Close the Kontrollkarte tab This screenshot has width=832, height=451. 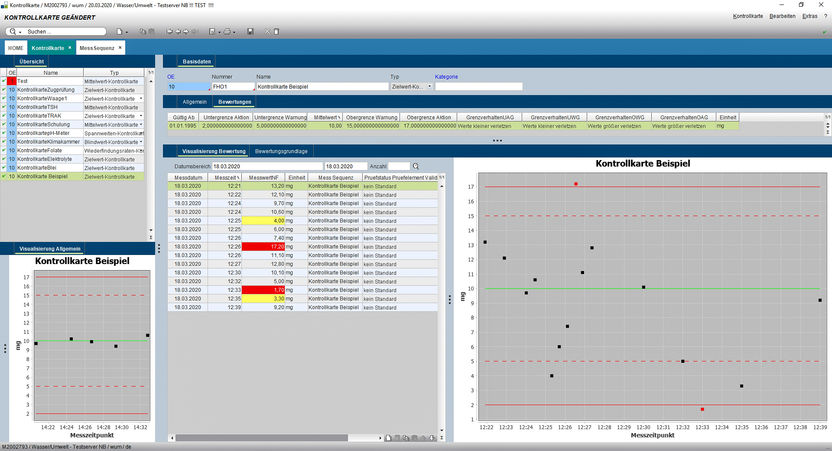pos(70,48)
